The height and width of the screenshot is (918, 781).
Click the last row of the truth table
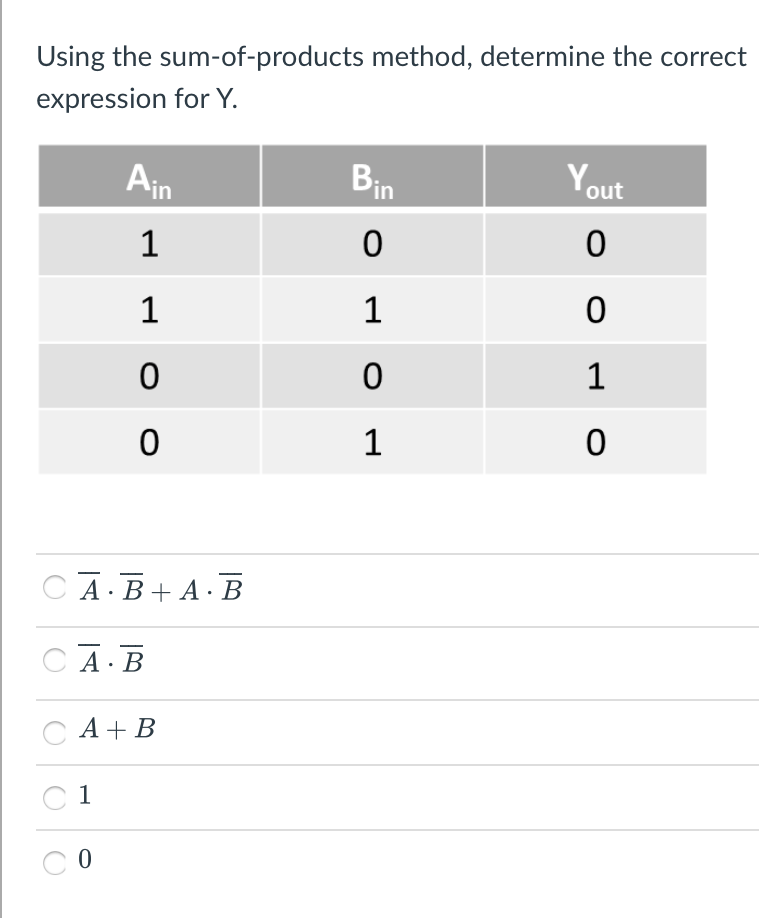coord(371,441)
